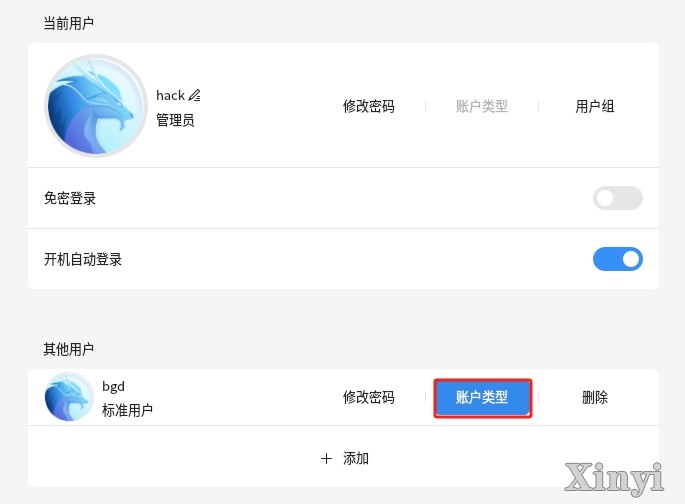
Task: Open 修改密码 for current user hack
Action: tap(369, 106)
